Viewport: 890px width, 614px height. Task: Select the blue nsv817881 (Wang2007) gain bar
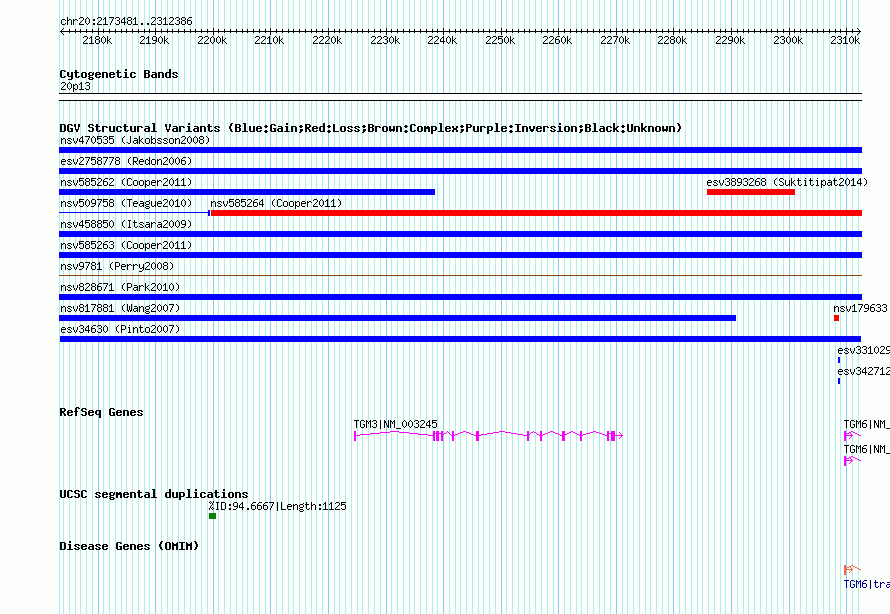click(x=397, y=318)
